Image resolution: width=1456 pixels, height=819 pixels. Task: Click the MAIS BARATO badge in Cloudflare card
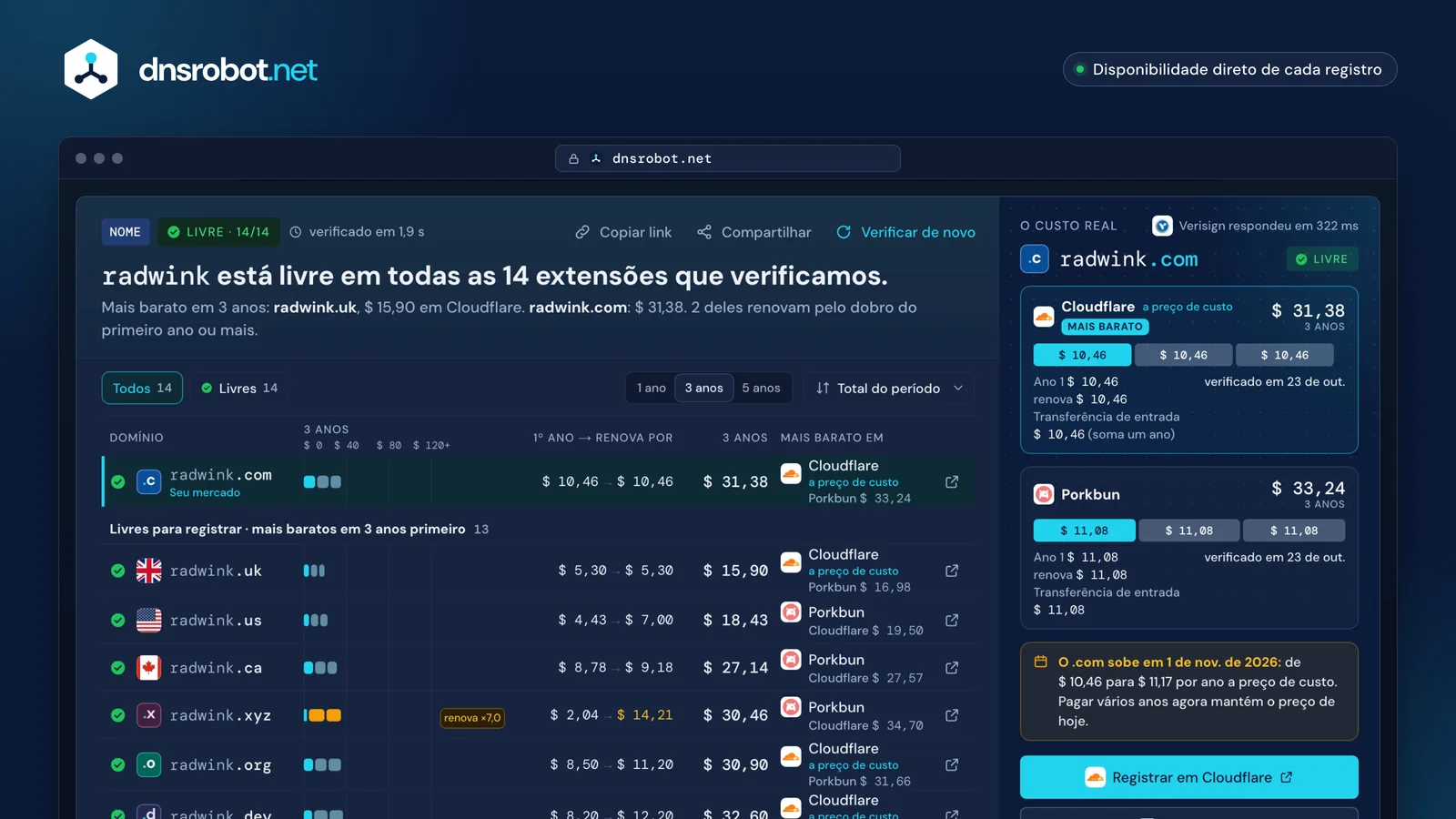pos(1105,327)
